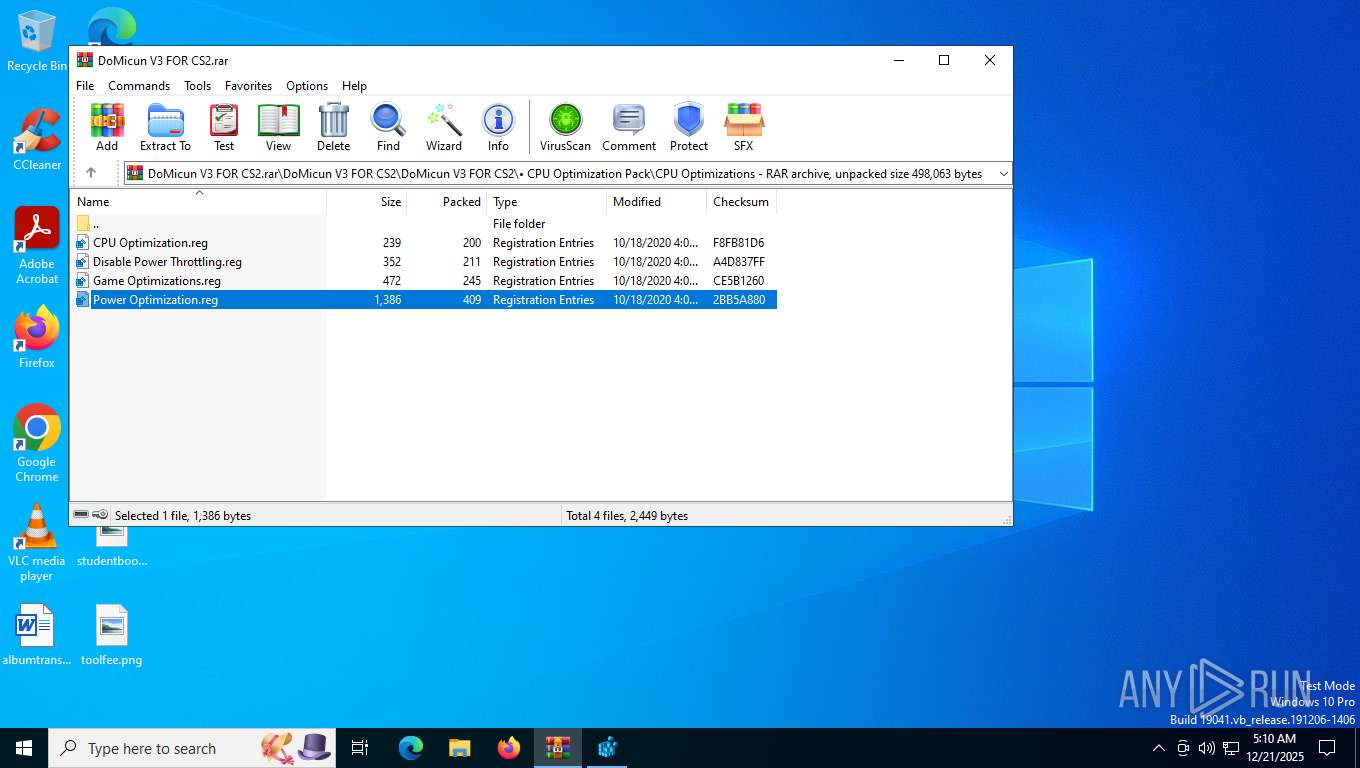The image size is (1360, 768).
Task: Open notification center icon
Action: [x=1327, y=748]
